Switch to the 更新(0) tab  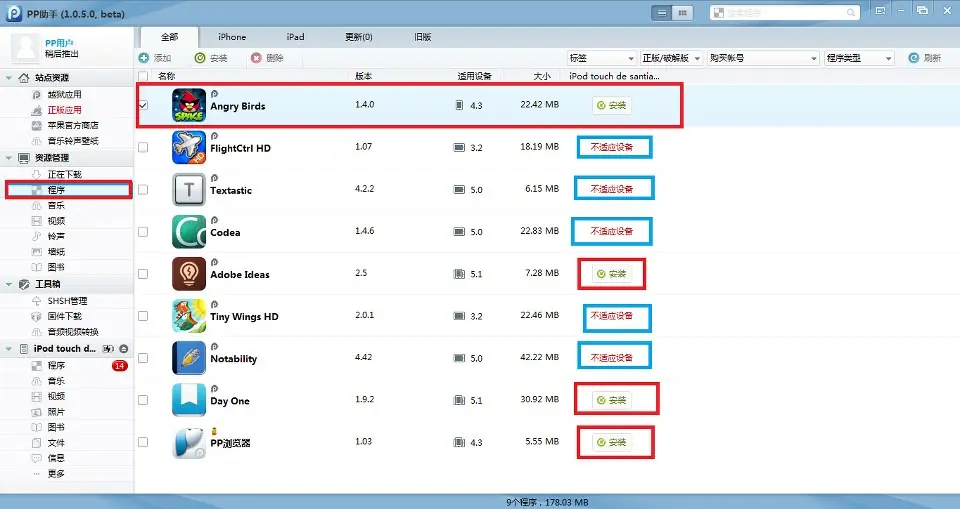[x=359, y=37]
